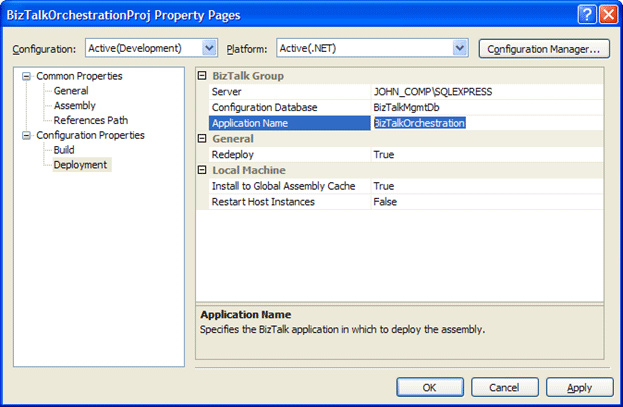The image size is (623, 407).
Task: Click the Apply button
Action: tap(579, 387)
